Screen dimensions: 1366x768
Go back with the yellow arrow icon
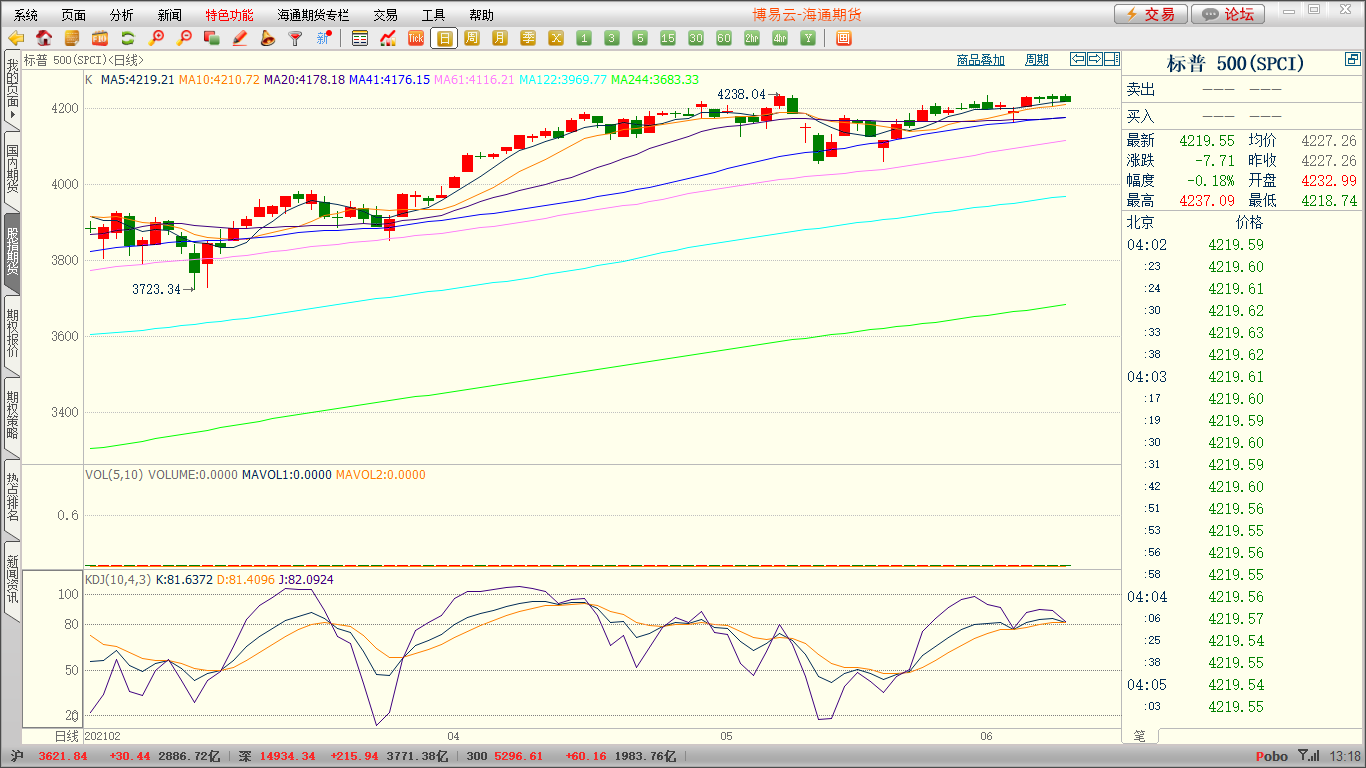coord(16,38)
